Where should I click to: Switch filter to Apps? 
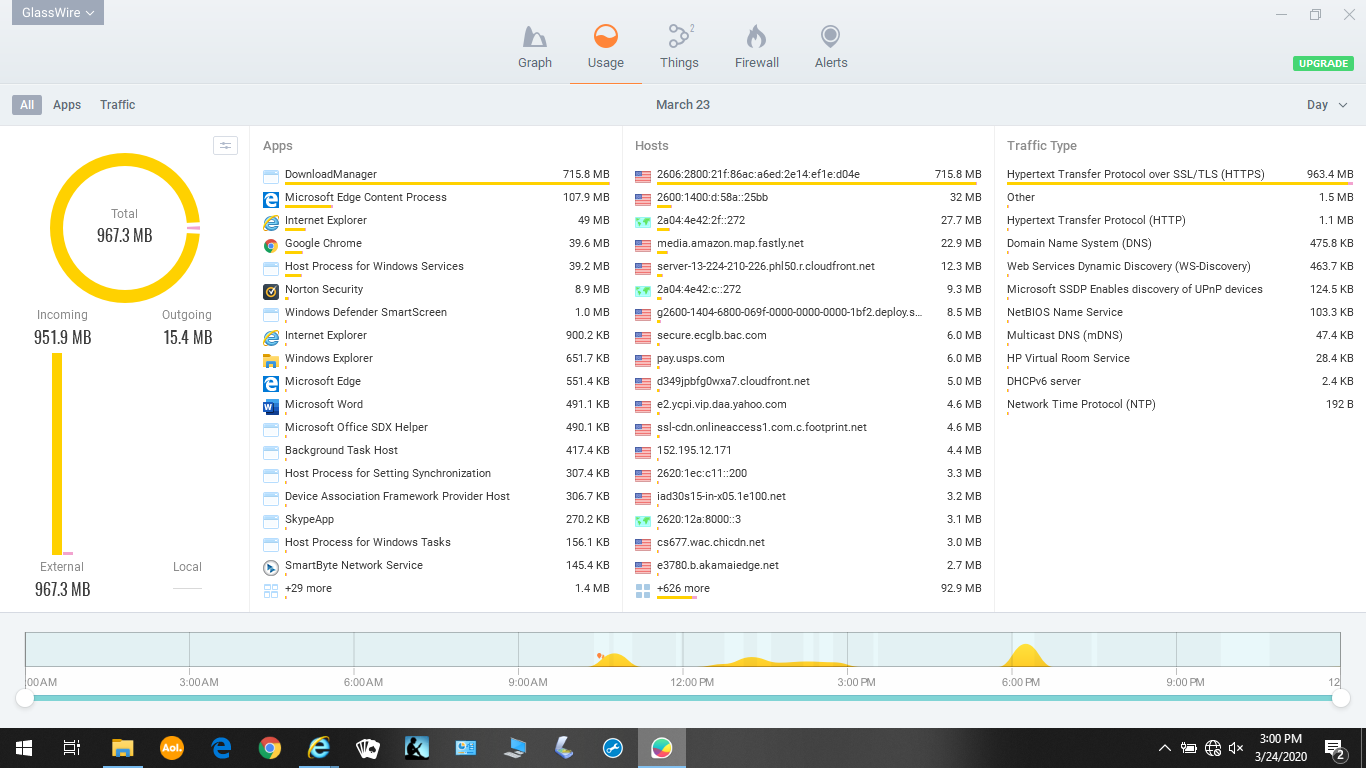[67, 105]
